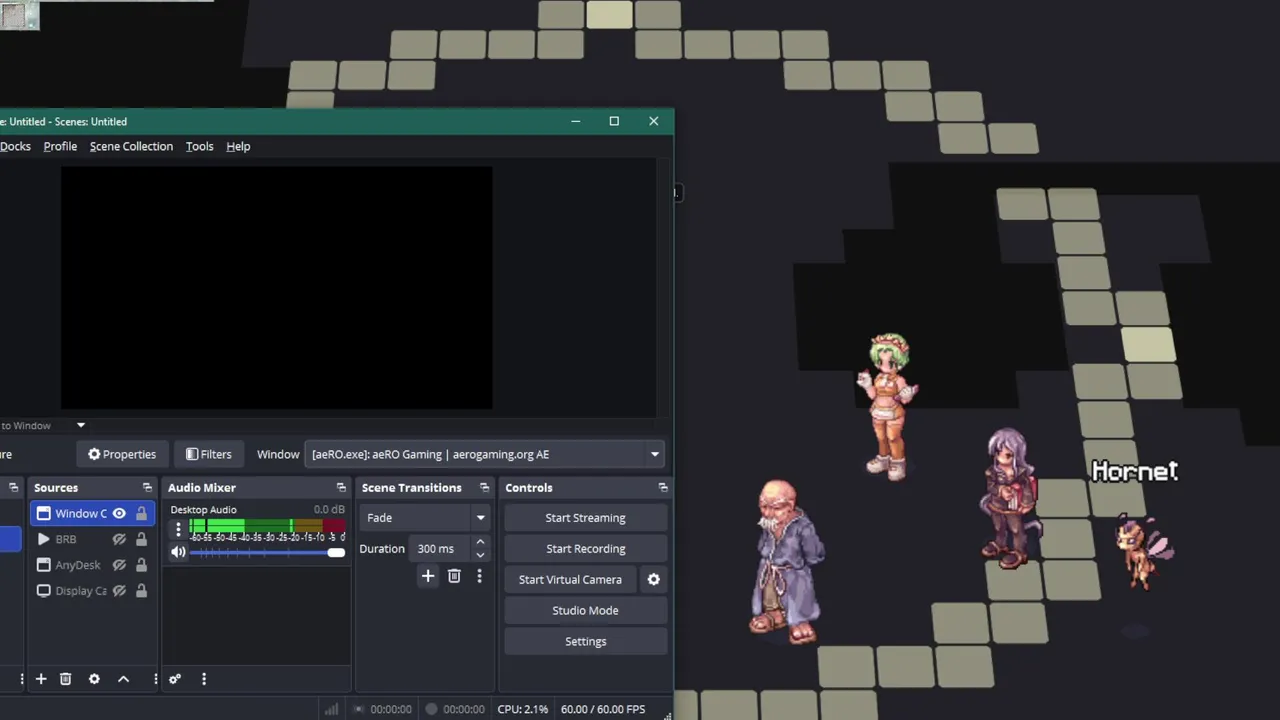
Task: Open Properties for the selected source
Action: coord(122,454)
